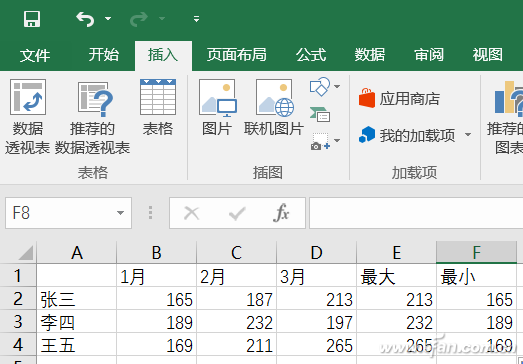Viewport: 523px width, 364px height.
Task: Insert a PivotTable (数据透视表)
Action: click(x=27, y=117)
